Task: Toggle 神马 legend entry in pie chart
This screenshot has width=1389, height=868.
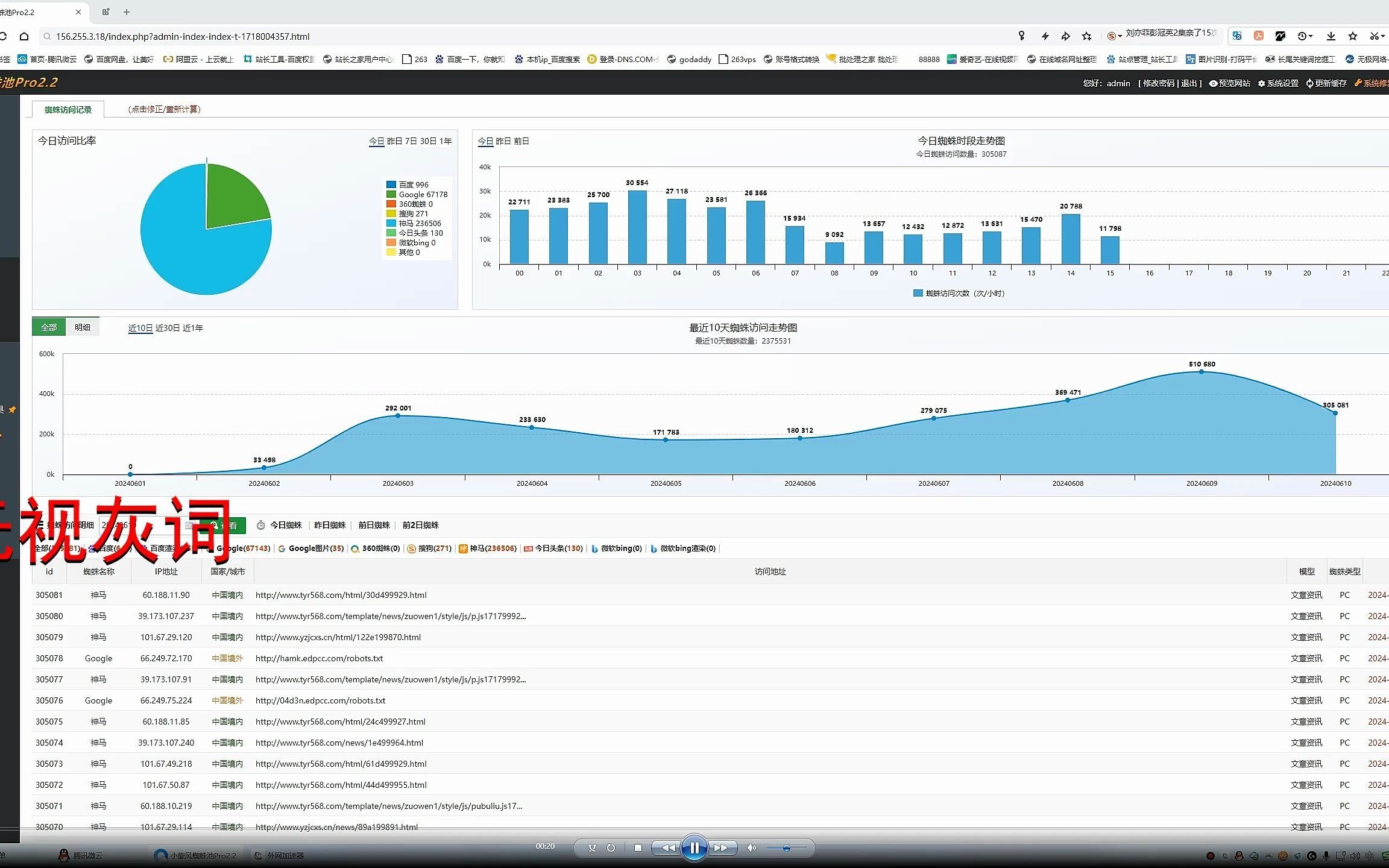Action: (x=414, y=223)
